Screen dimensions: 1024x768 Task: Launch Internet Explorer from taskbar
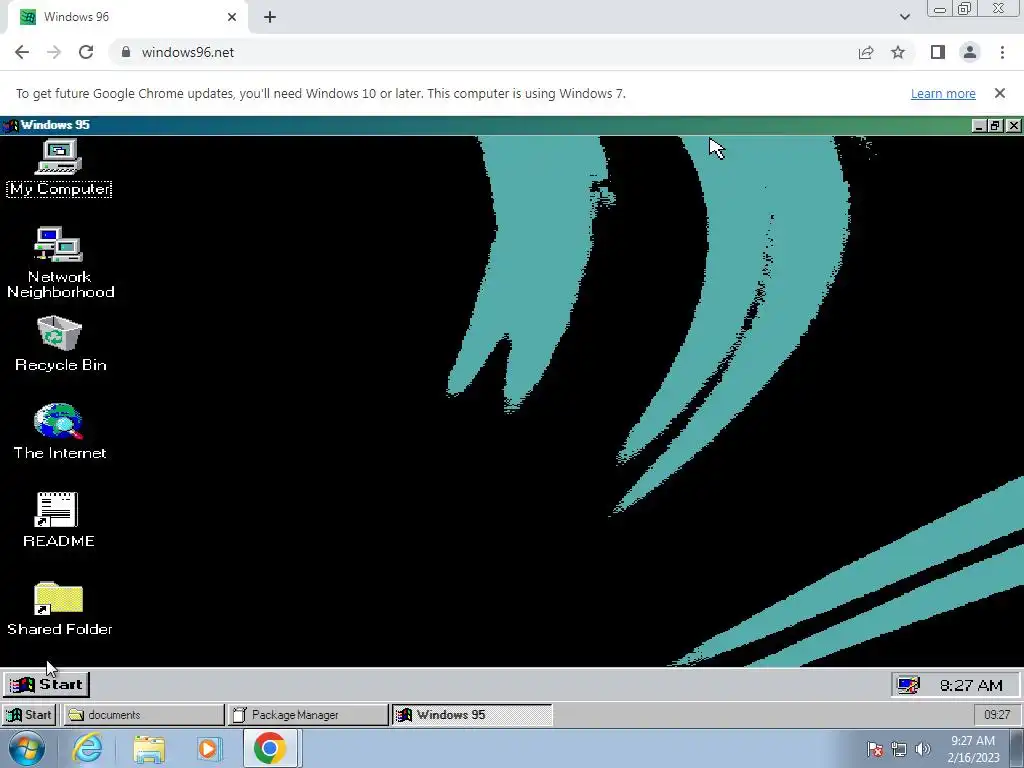coord(88,748)
